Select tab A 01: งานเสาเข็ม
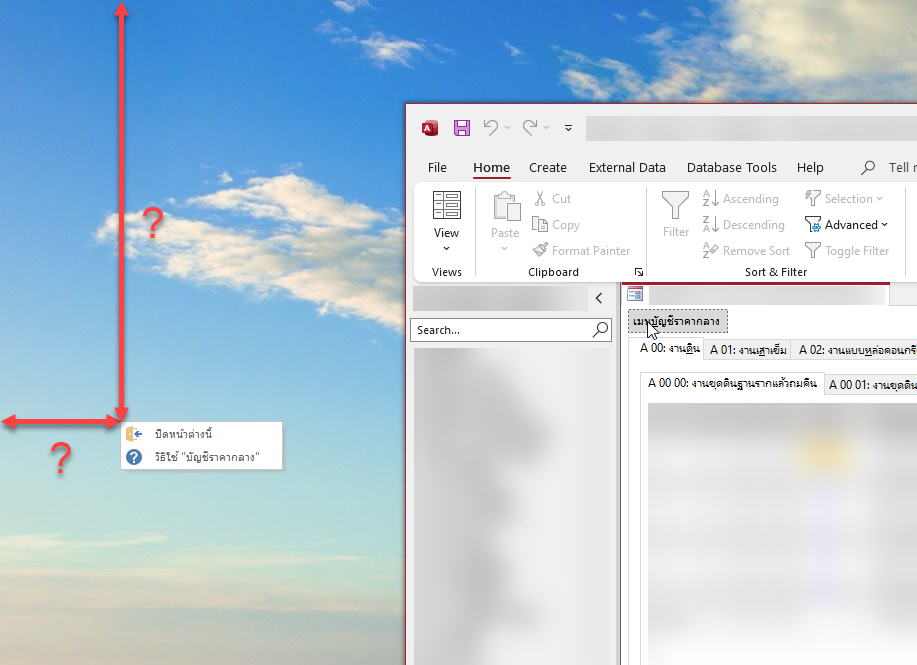917x665 pixels. tap(748, 350)
